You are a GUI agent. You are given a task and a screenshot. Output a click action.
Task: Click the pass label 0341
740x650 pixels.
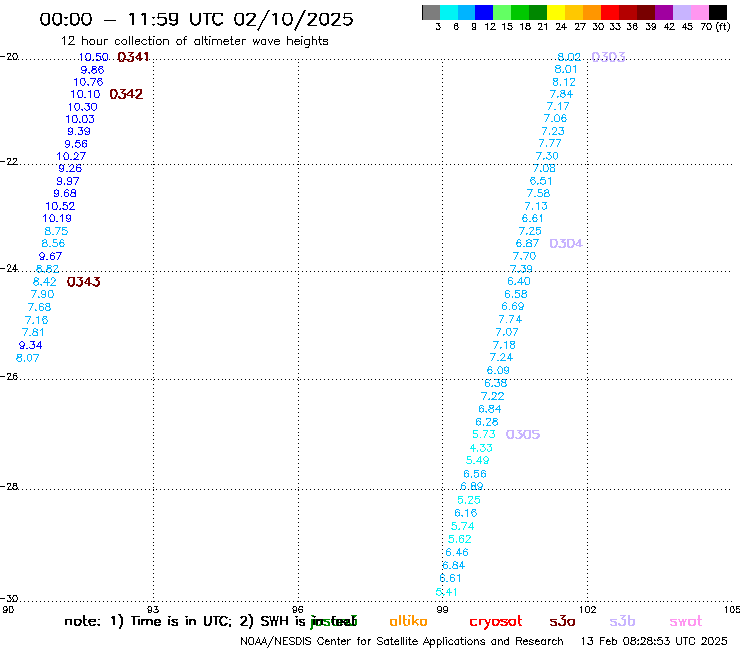[133, 57]
